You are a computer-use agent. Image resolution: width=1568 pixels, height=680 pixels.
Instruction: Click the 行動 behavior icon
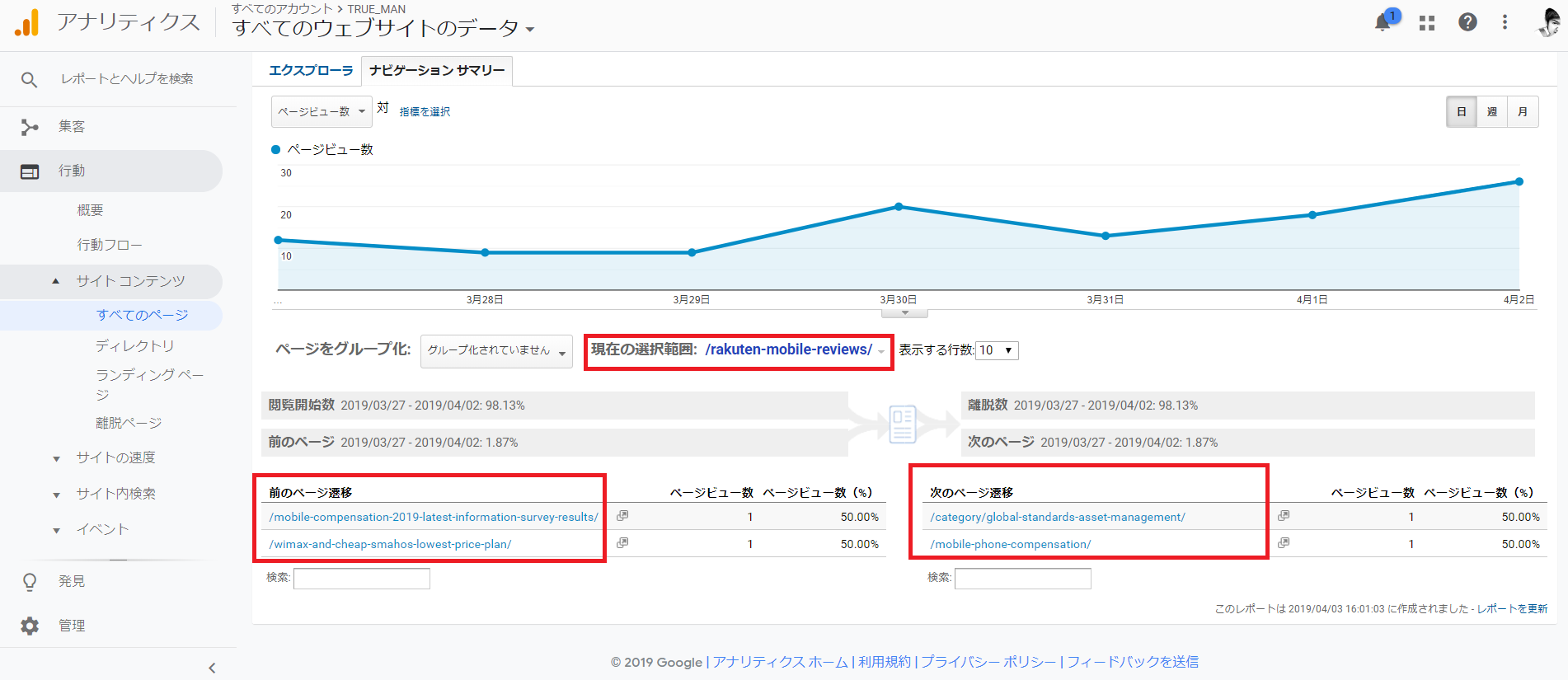point(30,171)
